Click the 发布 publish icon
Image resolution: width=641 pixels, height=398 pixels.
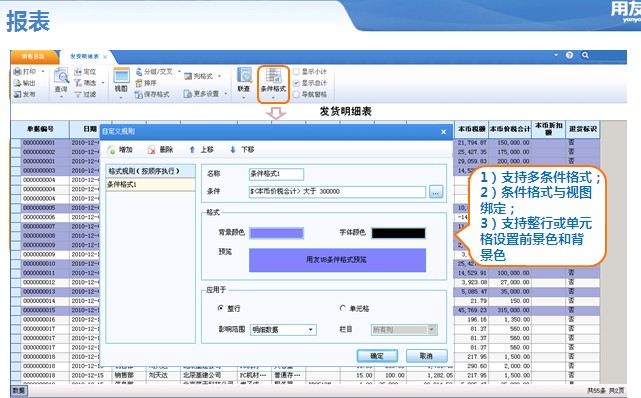pos(18,94)
